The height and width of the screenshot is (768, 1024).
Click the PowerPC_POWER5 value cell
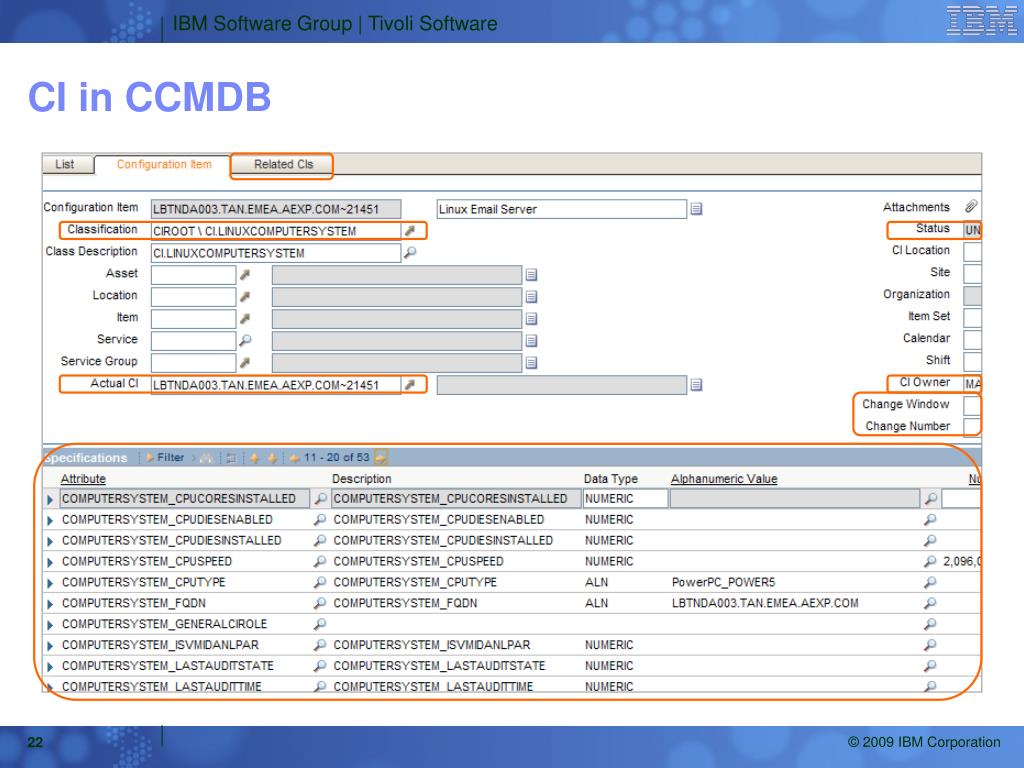coord(724,583)
